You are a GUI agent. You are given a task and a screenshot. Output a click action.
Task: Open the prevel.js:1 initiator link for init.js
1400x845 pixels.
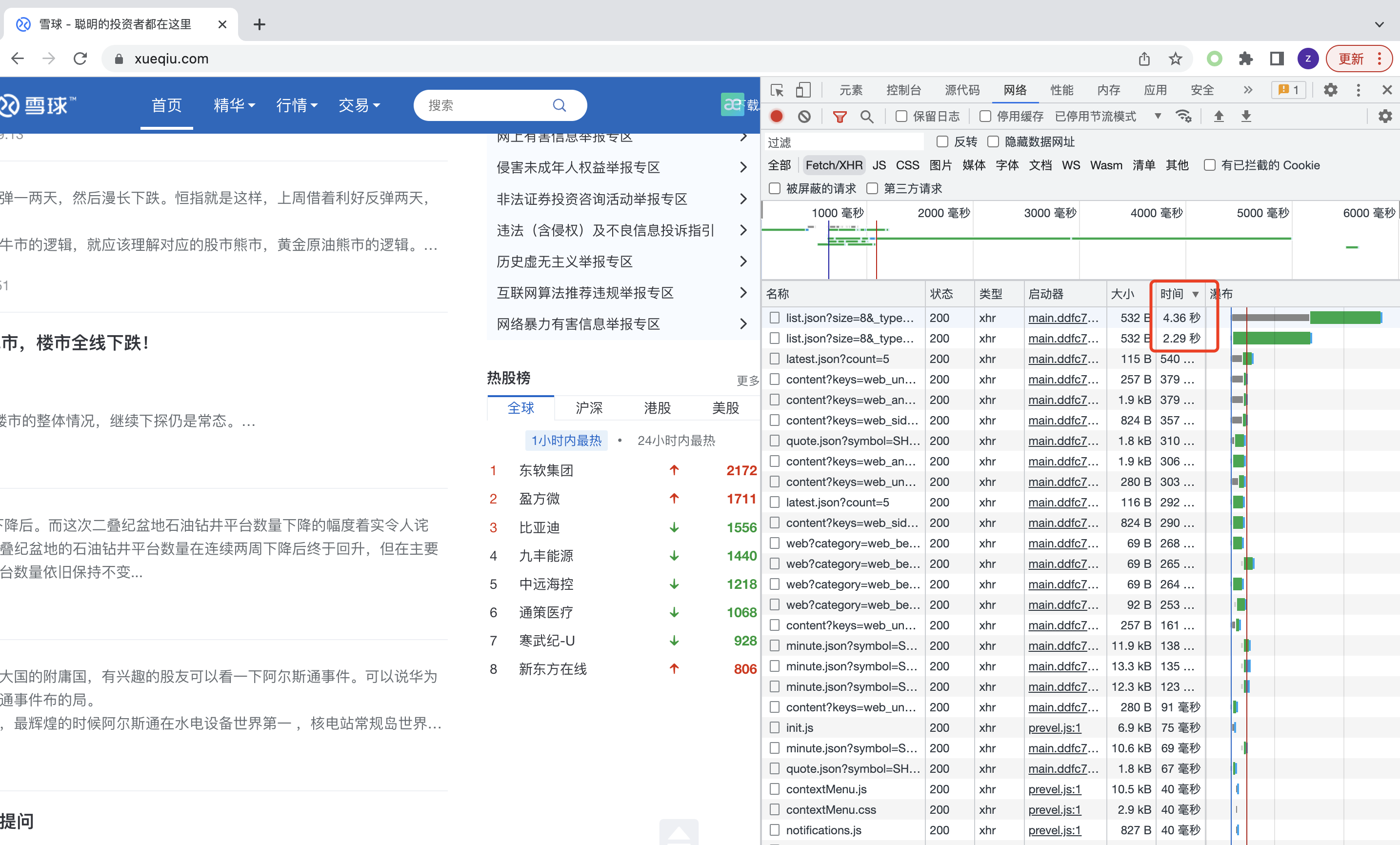click(x=1055, y=727)
